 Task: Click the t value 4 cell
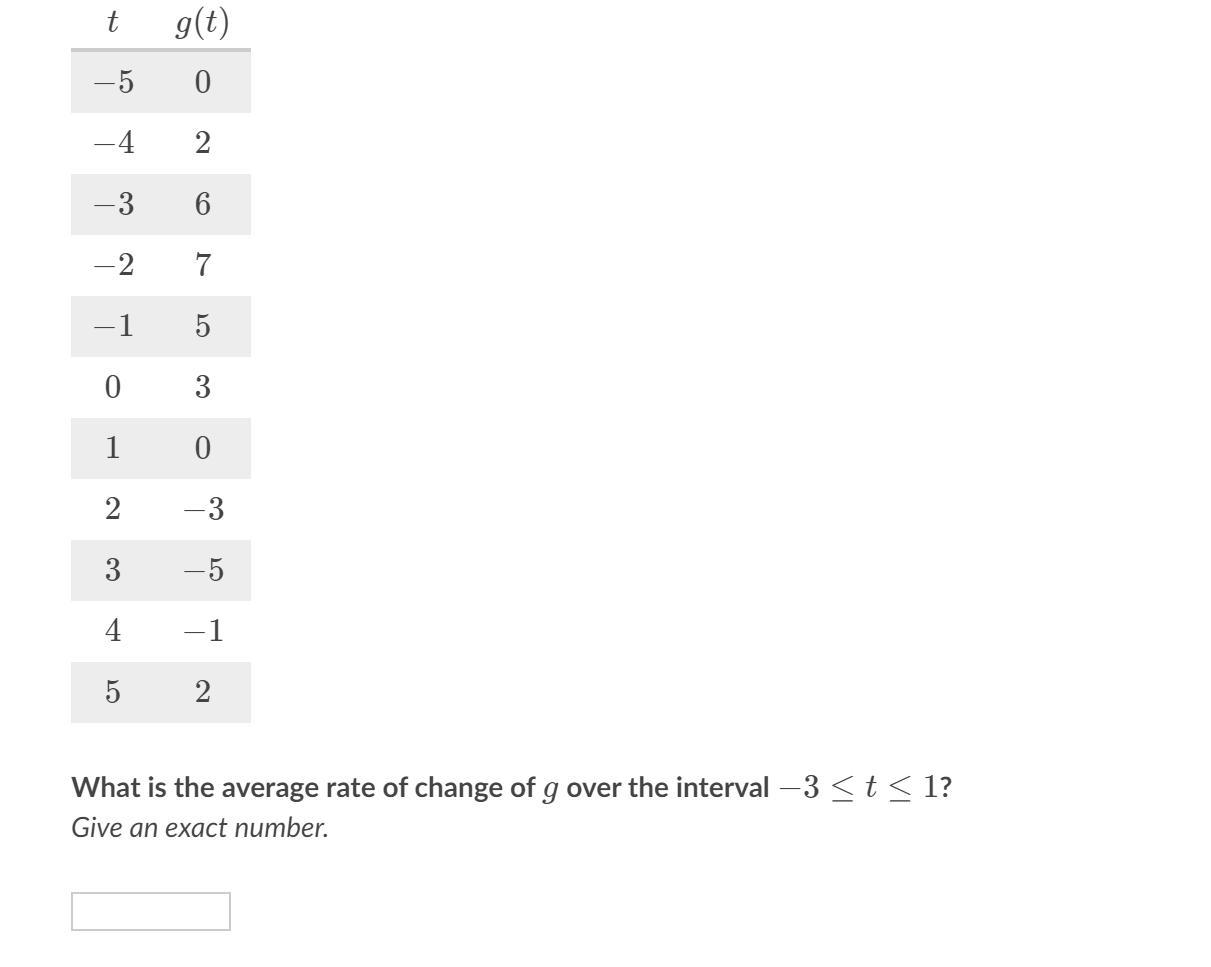[112, 631]
